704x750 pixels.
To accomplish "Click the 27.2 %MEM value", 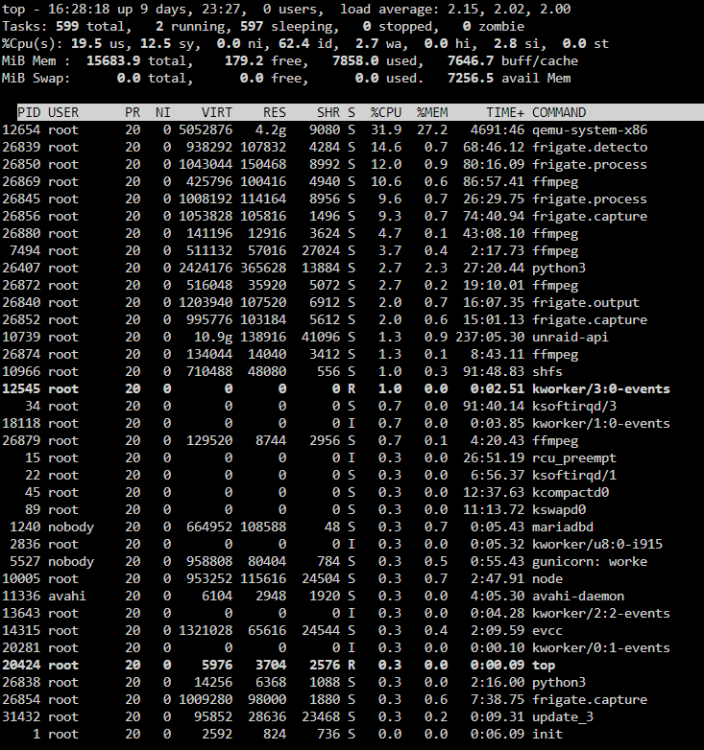I will 432,130.
